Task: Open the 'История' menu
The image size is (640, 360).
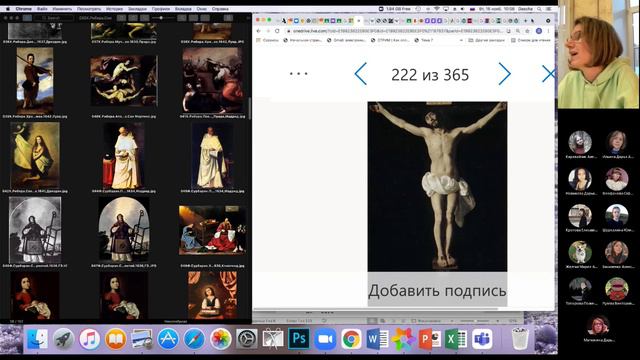Action: tap(114, 9)
